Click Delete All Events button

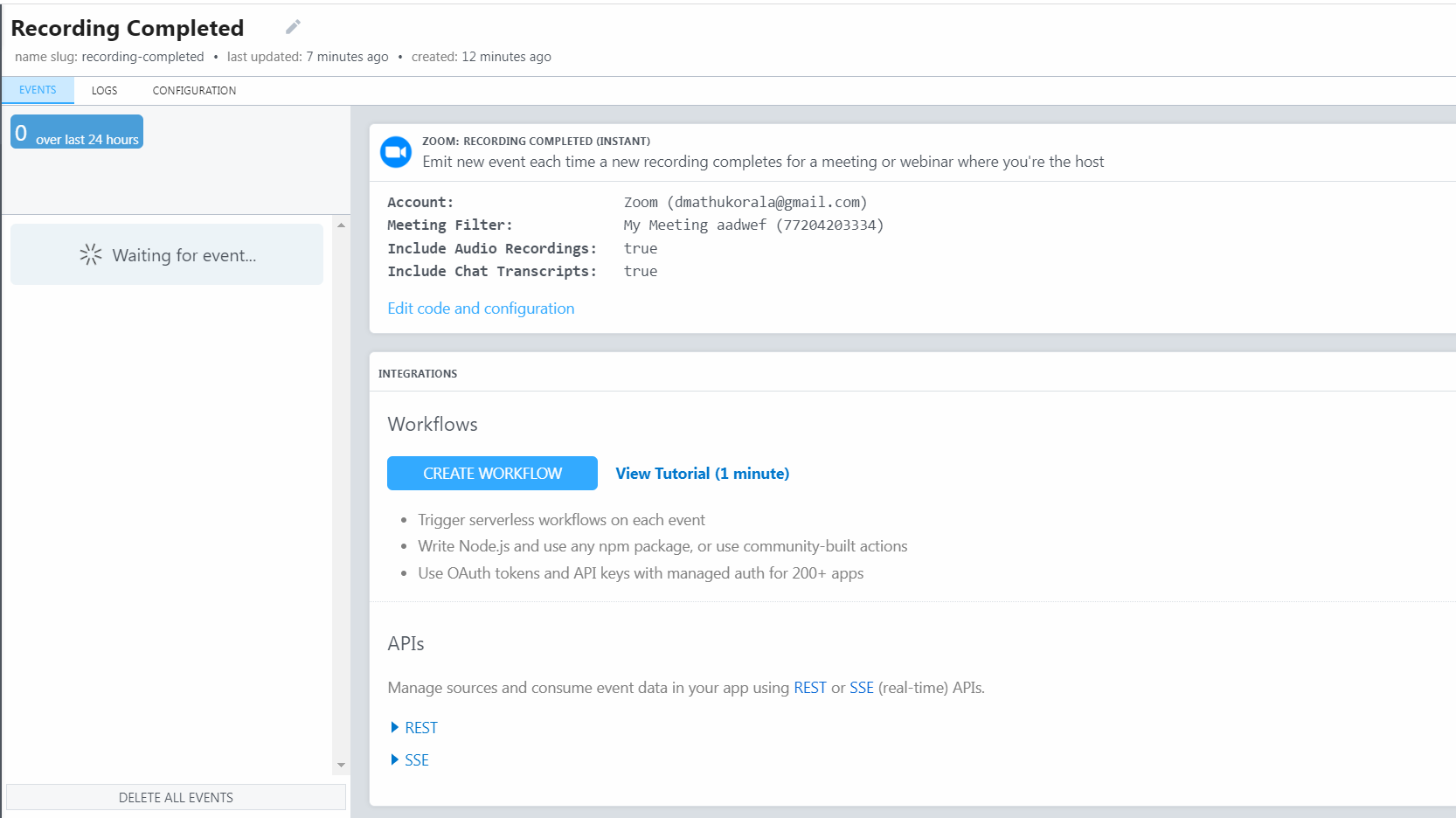pos(176,797)
